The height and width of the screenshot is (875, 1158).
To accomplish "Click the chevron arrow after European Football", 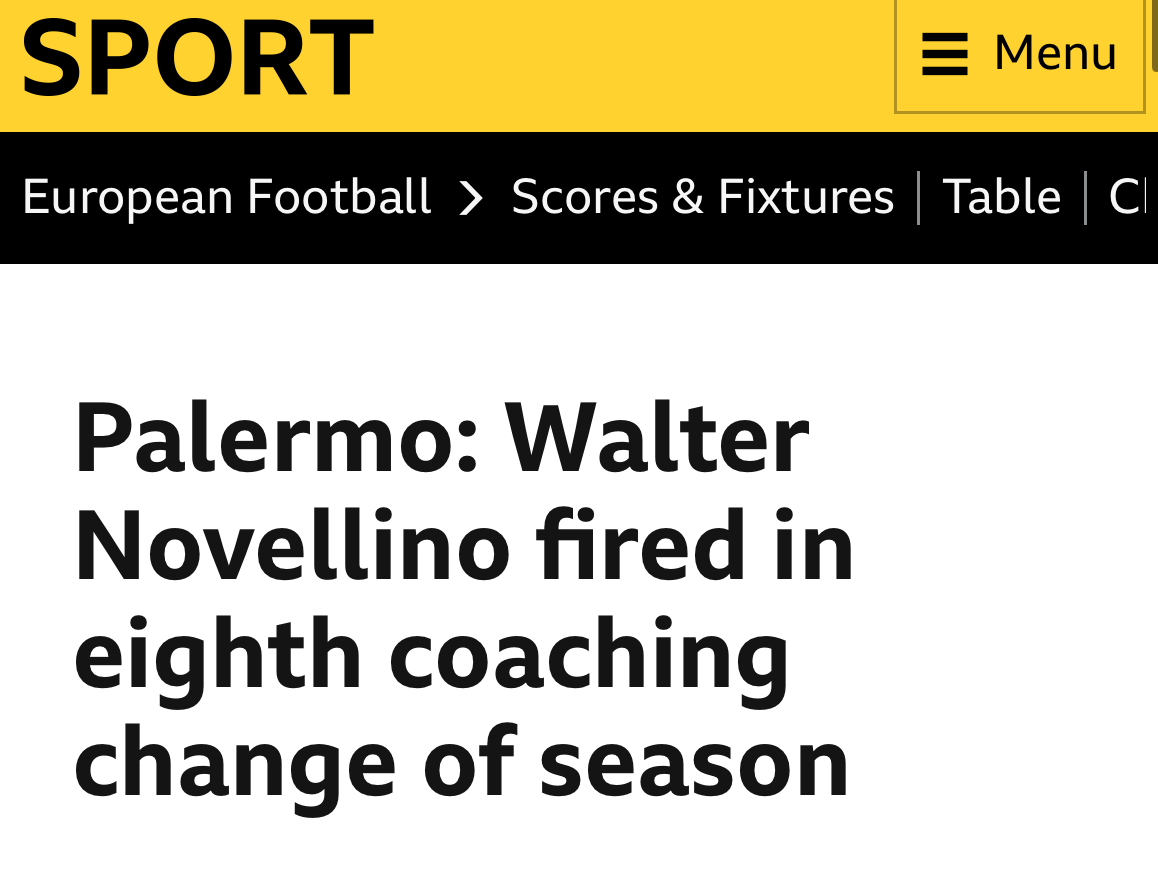I will point(470,197).
